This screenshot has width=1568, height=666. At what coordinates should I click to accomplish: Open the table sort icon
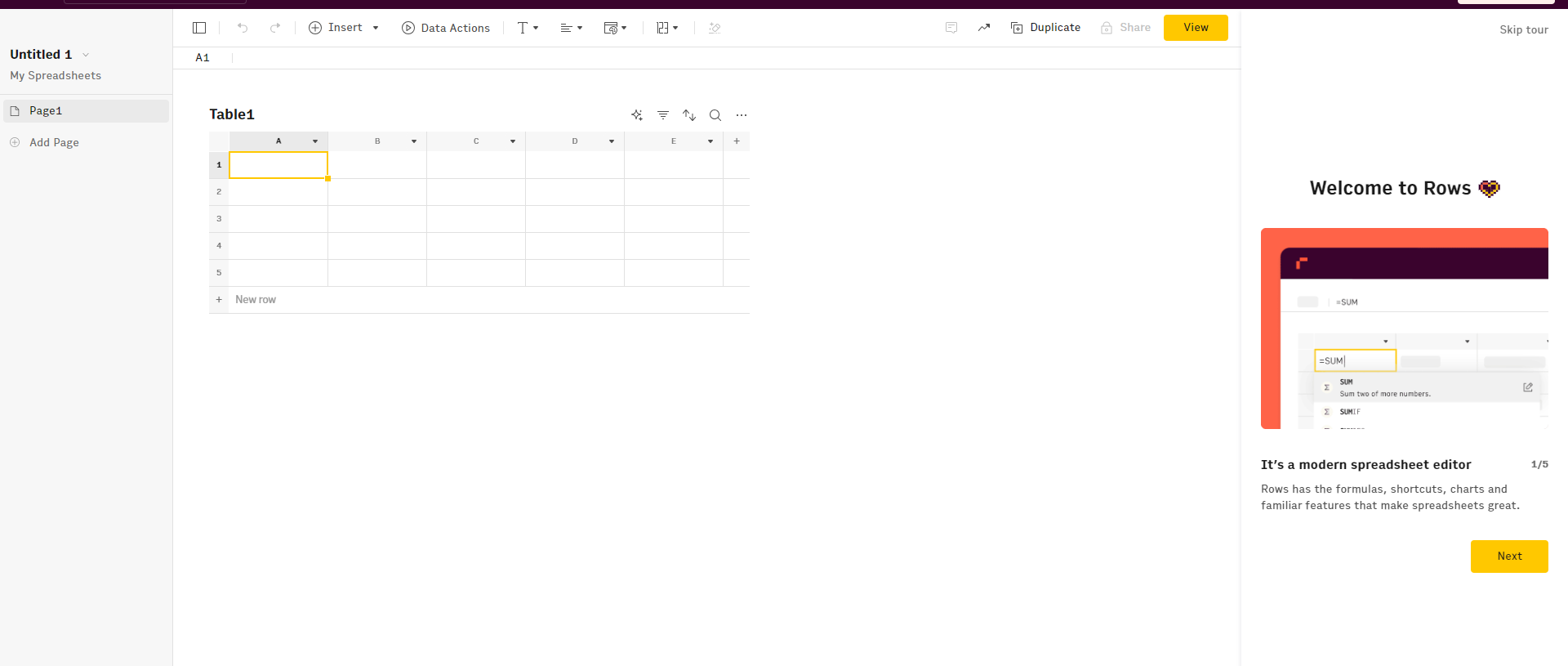689,115
